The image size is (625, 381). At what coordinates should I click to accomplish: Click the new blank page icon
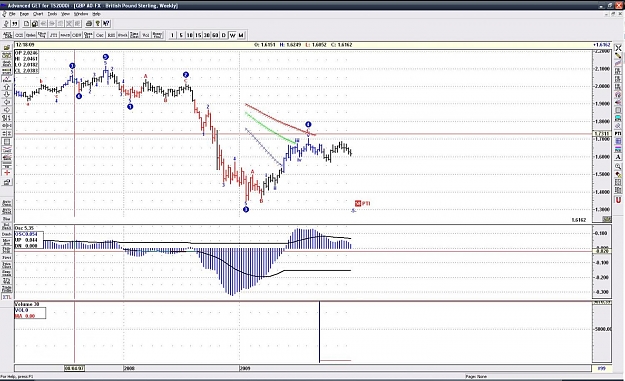click(26, 24)
